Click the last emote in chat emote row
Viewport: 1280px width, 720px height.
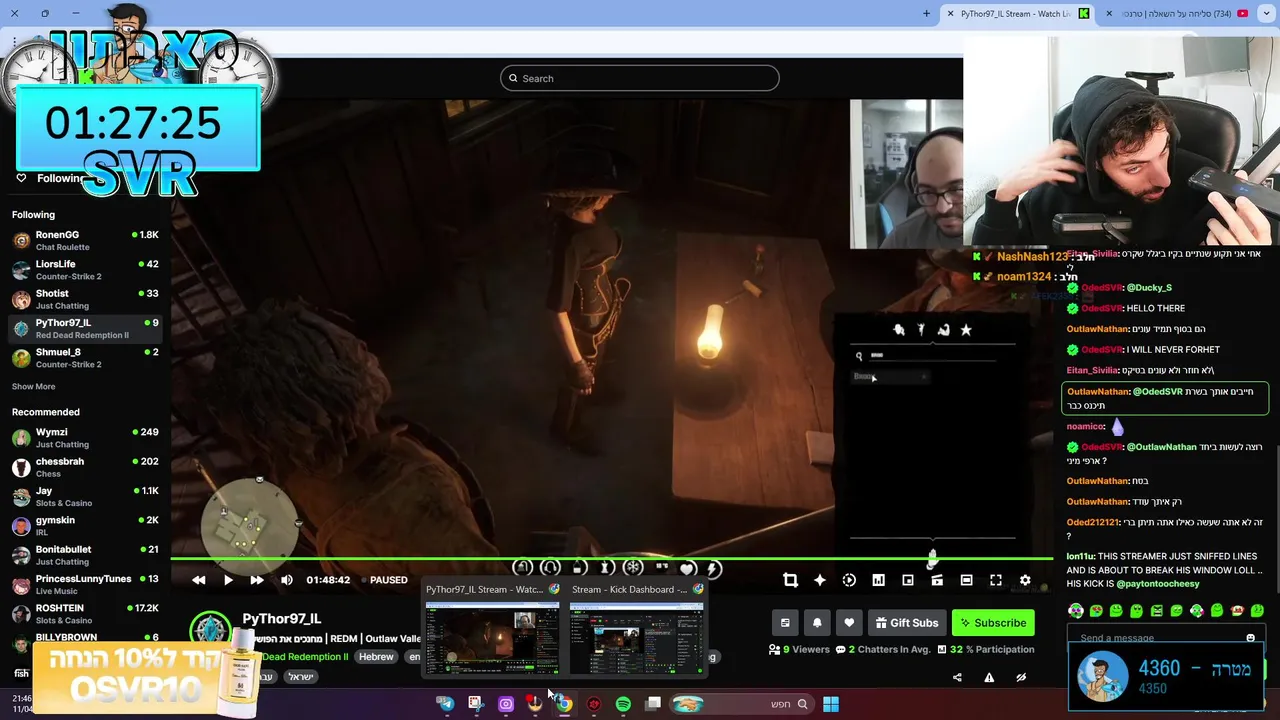point(1258,611)
